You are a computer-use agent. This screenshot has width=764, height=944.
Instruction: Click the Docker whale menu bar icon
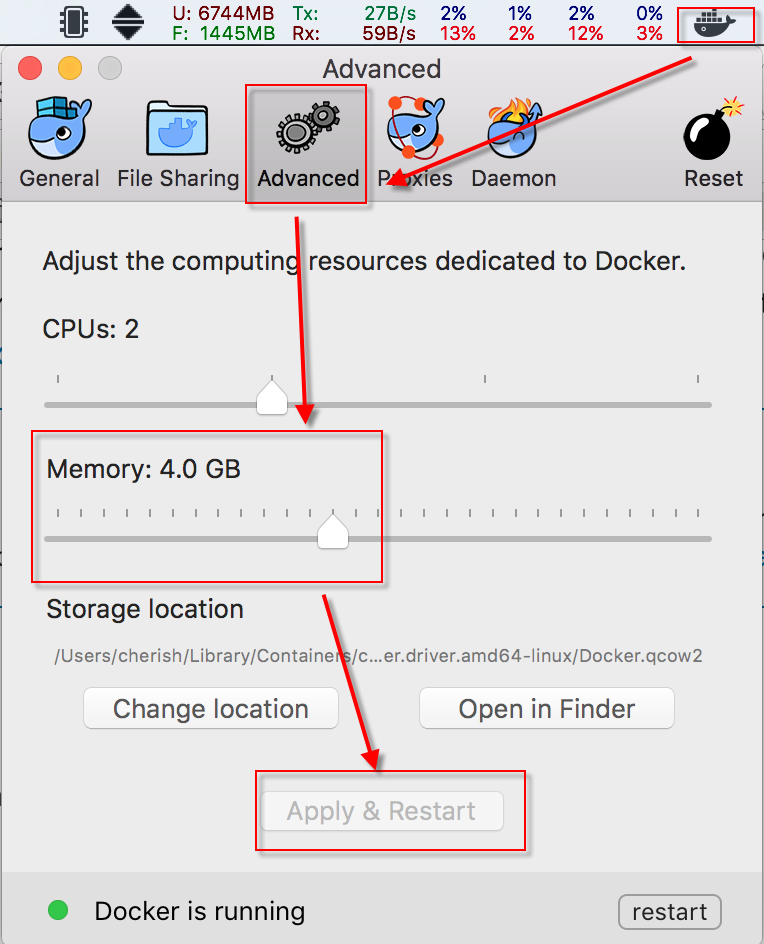[715, 24]
